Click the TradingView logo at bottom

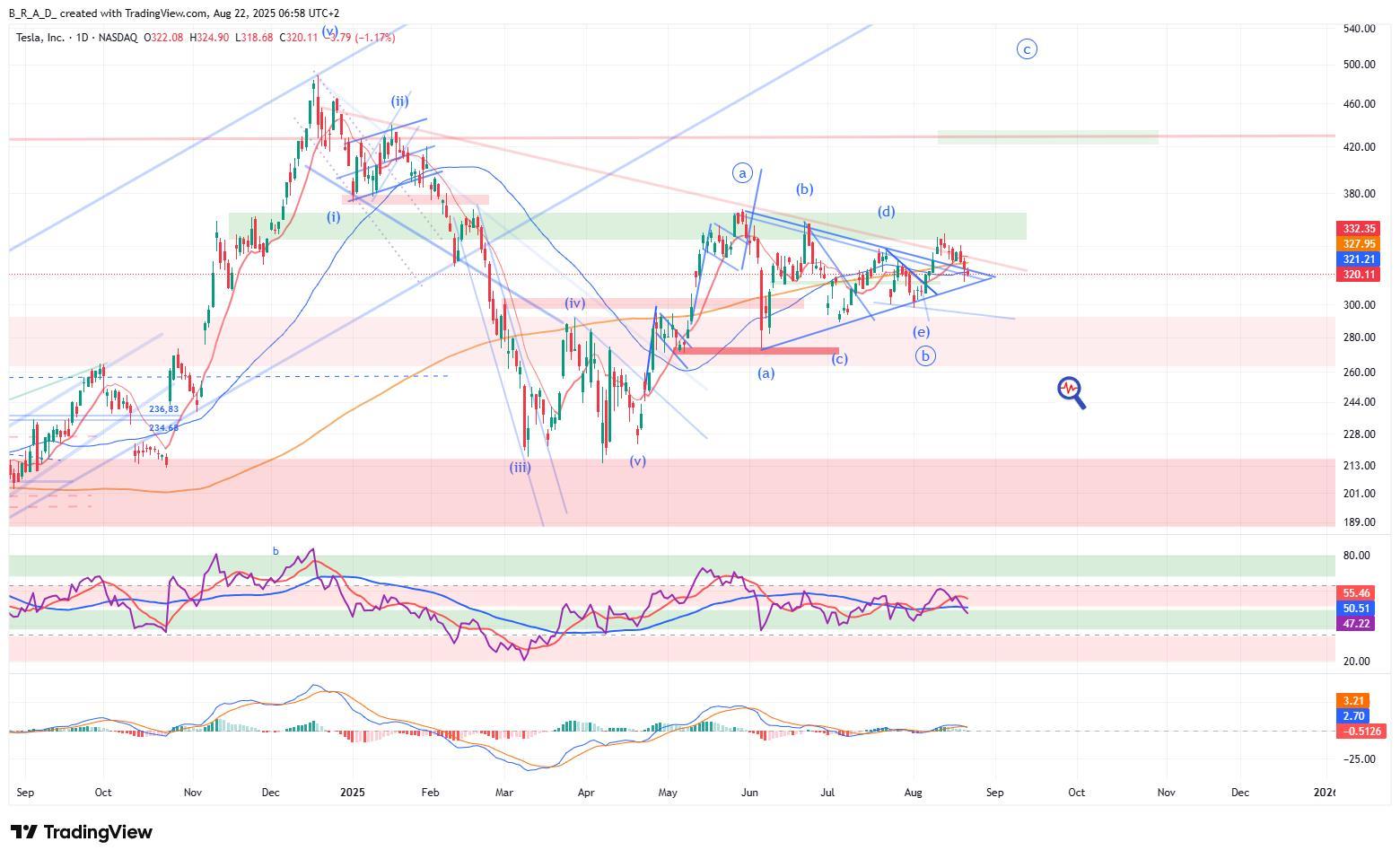pyautogui.click(x=81, y=832)
